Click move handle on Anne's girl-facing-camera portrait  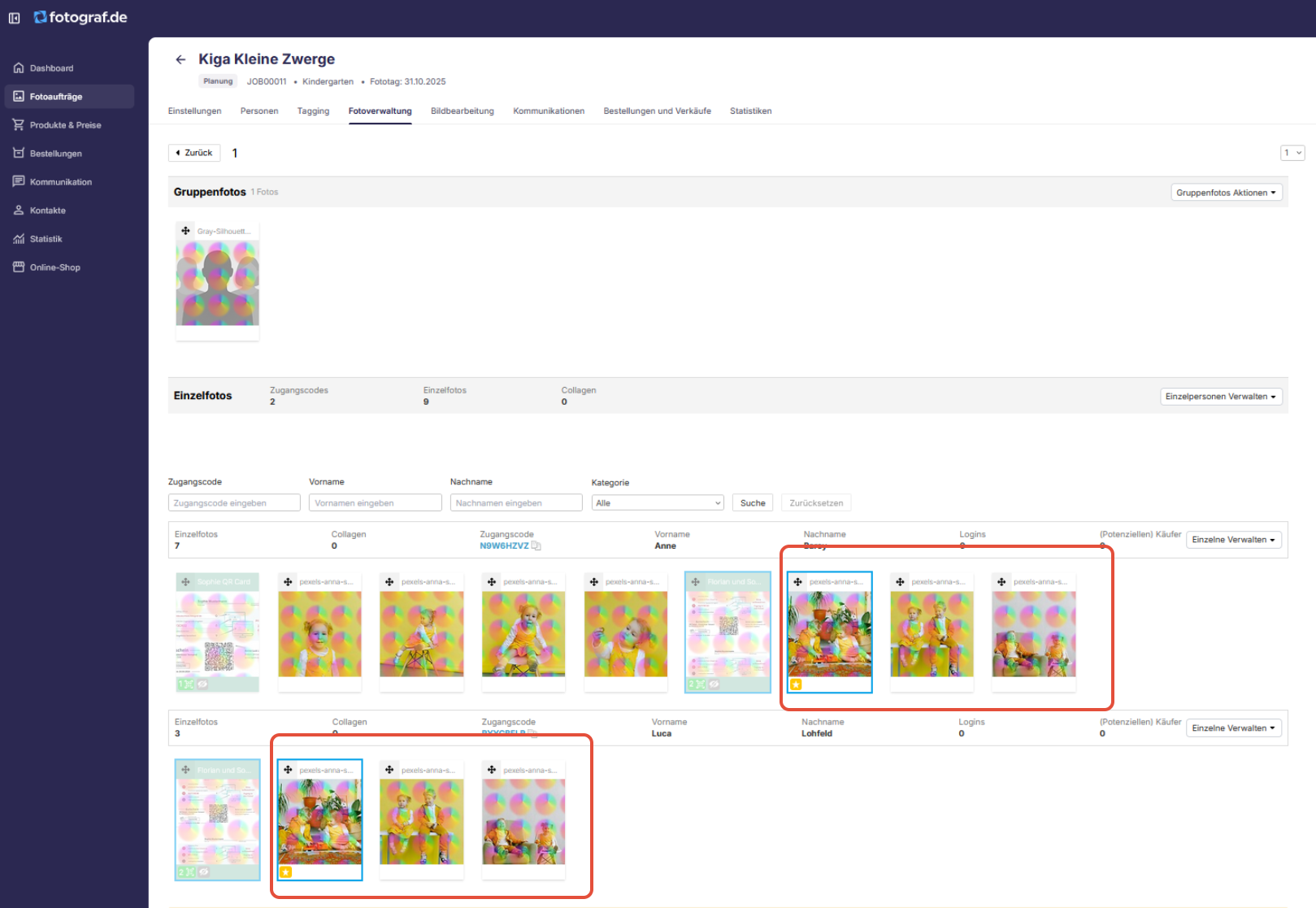pyautogui.click(x=288, y=582)
